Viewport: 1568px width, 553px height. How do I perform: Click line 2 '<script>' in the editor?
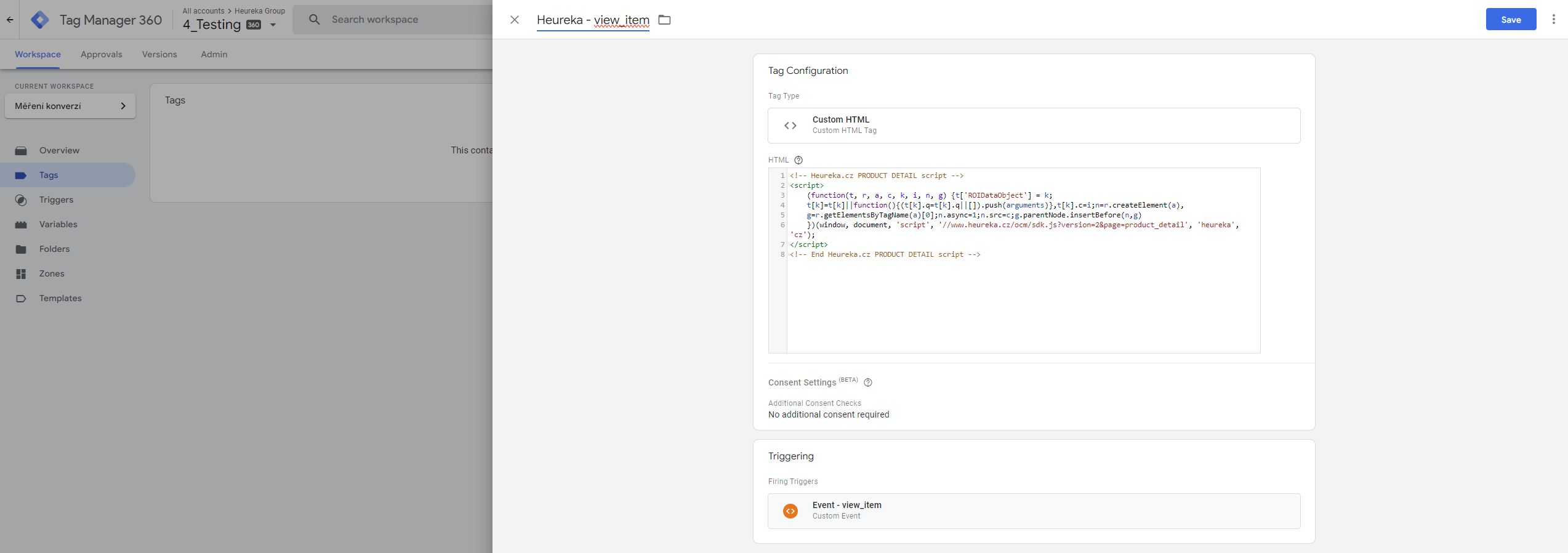click(x=807, y=185)
